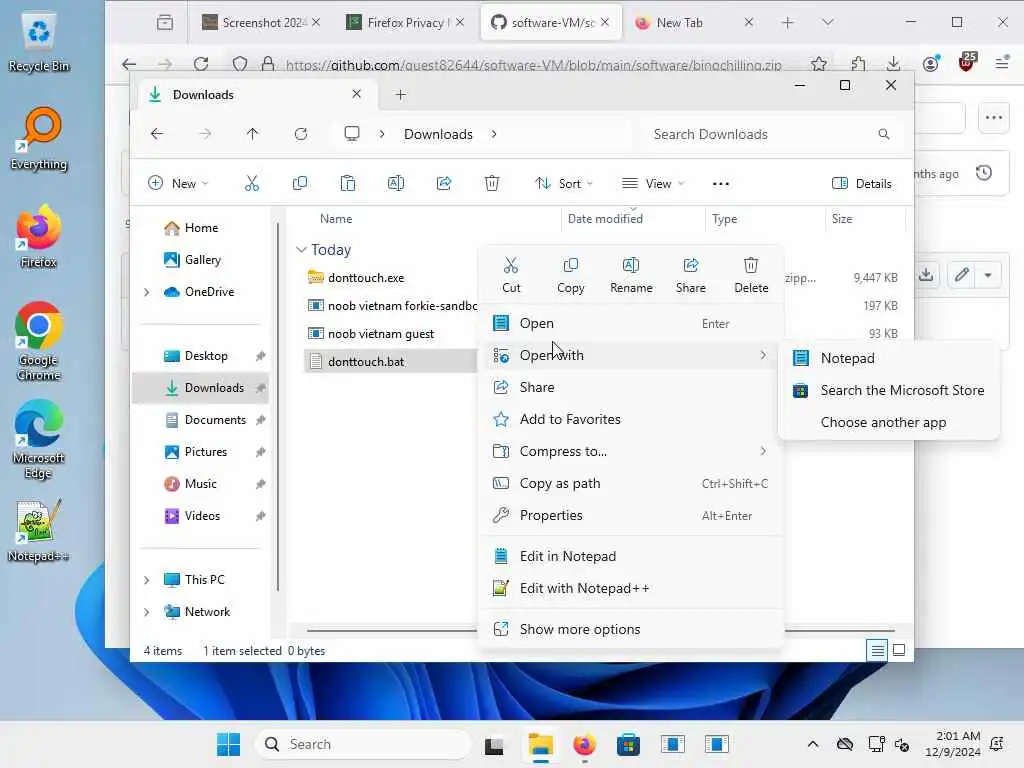
Task: Click Edit in Notepad
Action: [x=631, y=556]
